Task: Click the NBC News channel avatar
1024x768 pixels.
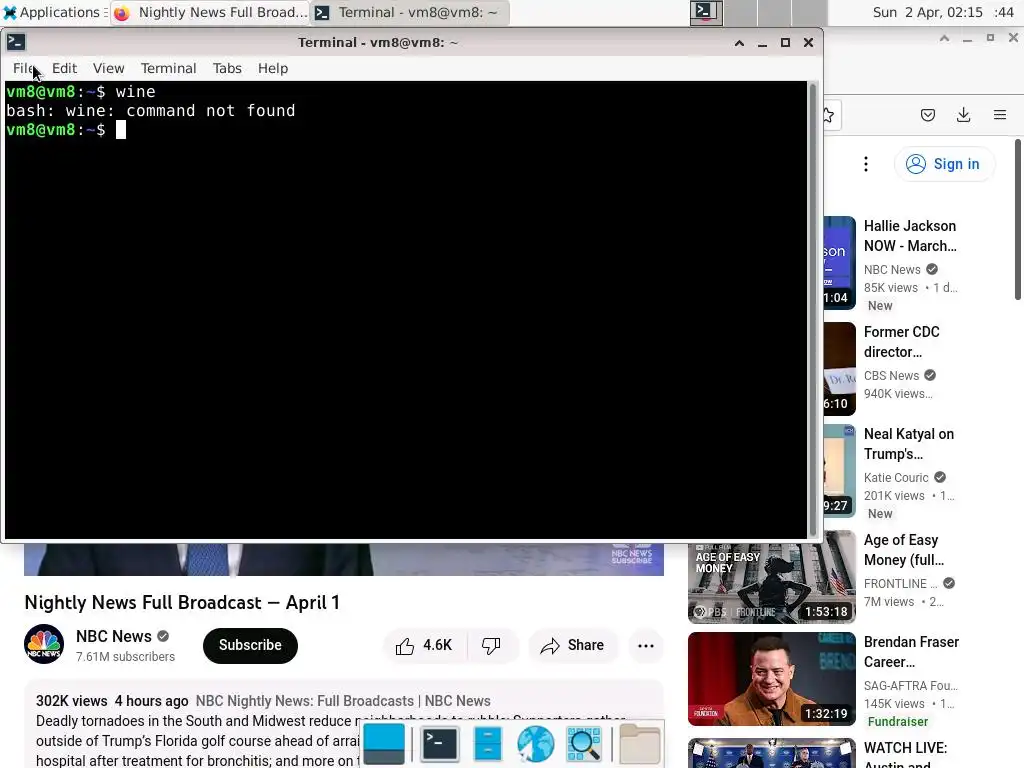Action: (44, 645)
